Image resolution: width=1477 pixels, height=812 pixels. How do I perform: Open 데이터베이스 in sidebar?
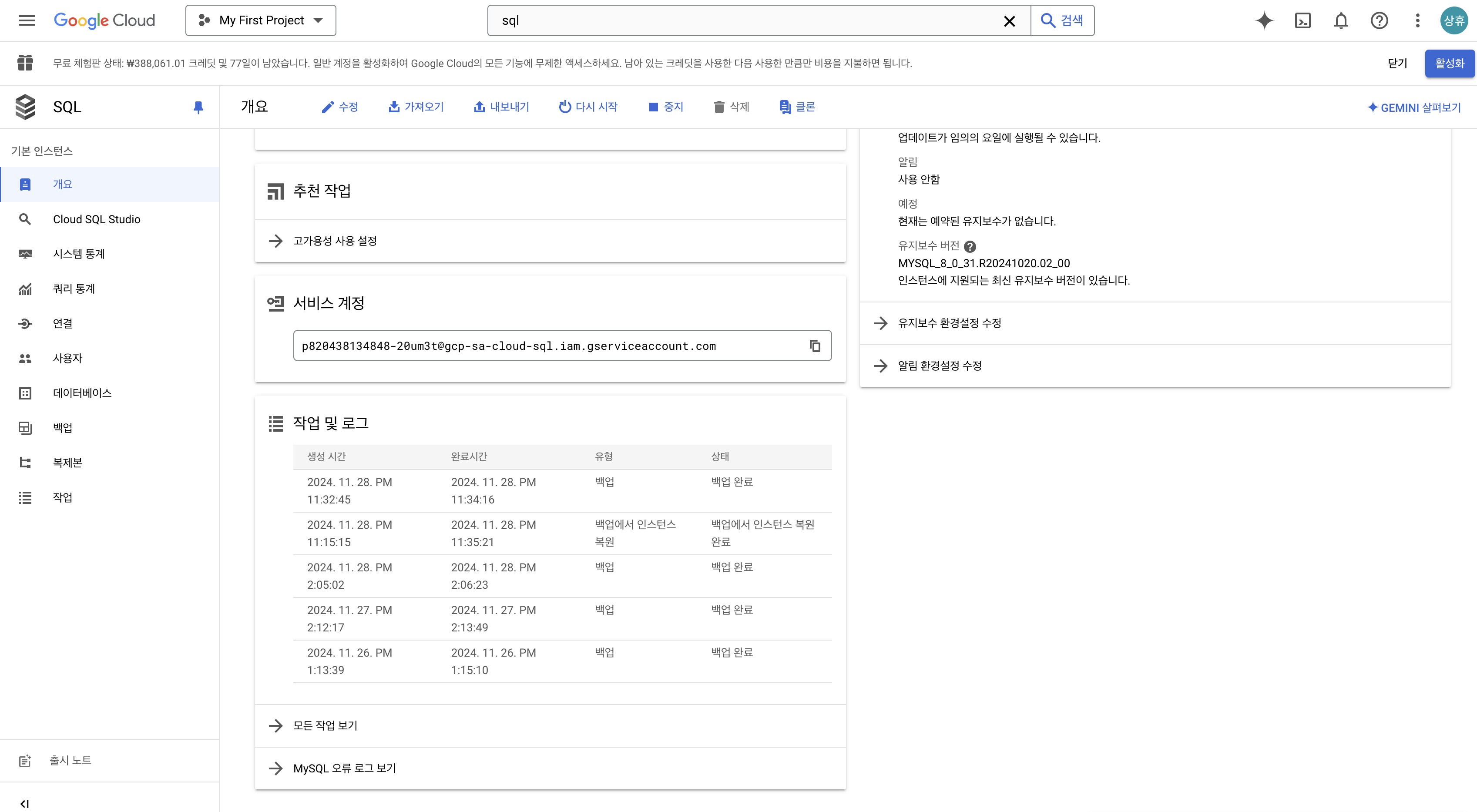(110, 393)
